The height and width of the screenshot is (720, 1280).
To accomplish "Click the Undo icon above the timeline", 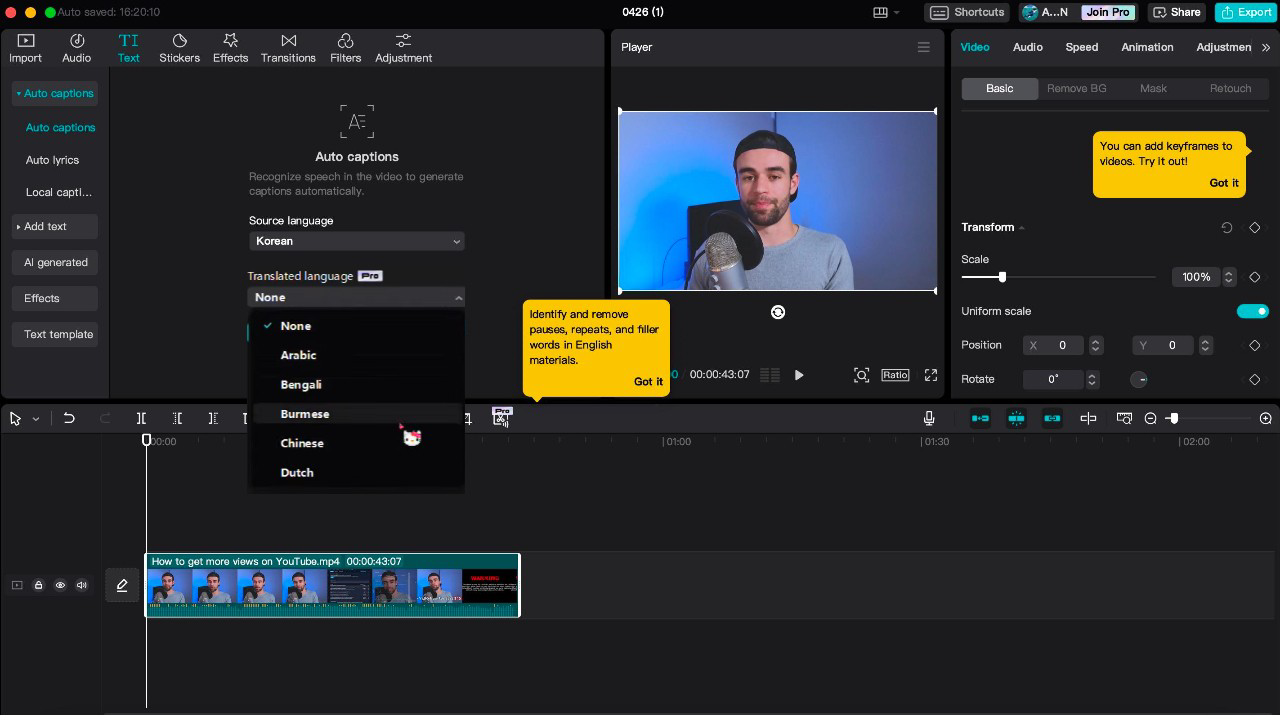I will tap(69, 418).
